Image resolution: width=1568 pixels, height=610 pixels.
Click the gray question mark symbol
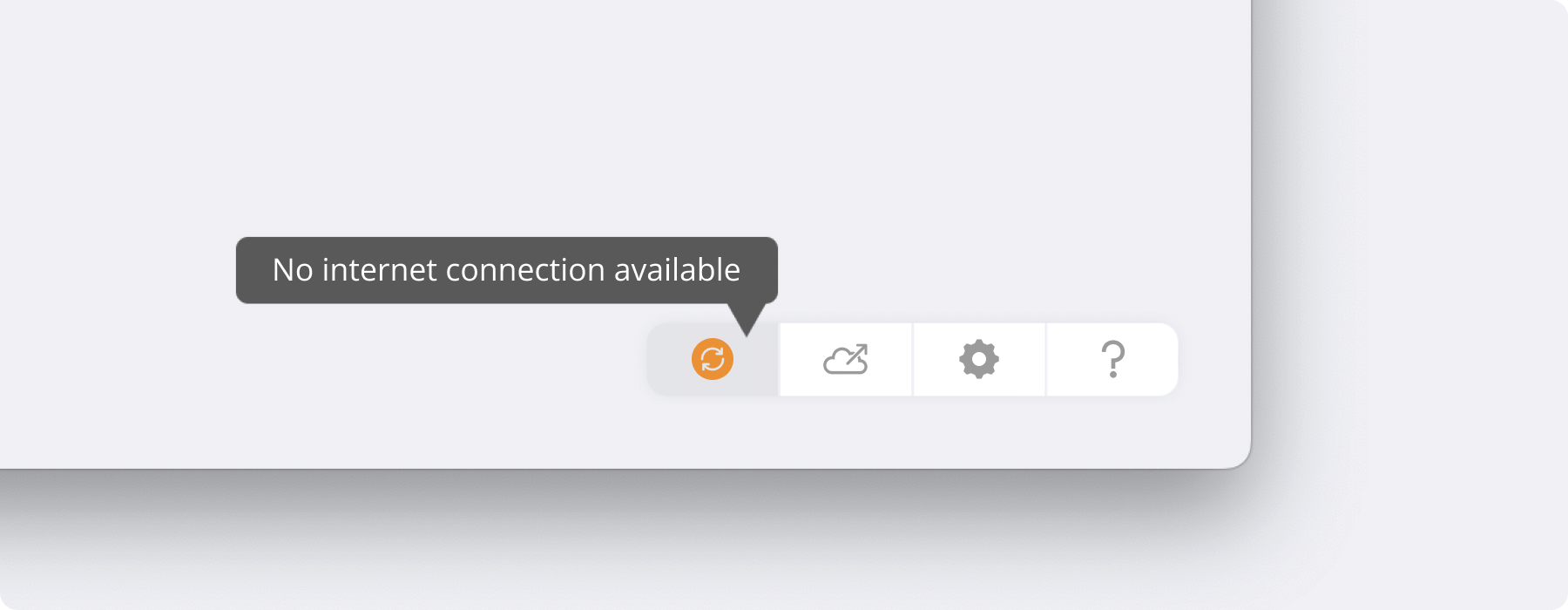(1113, 359)
